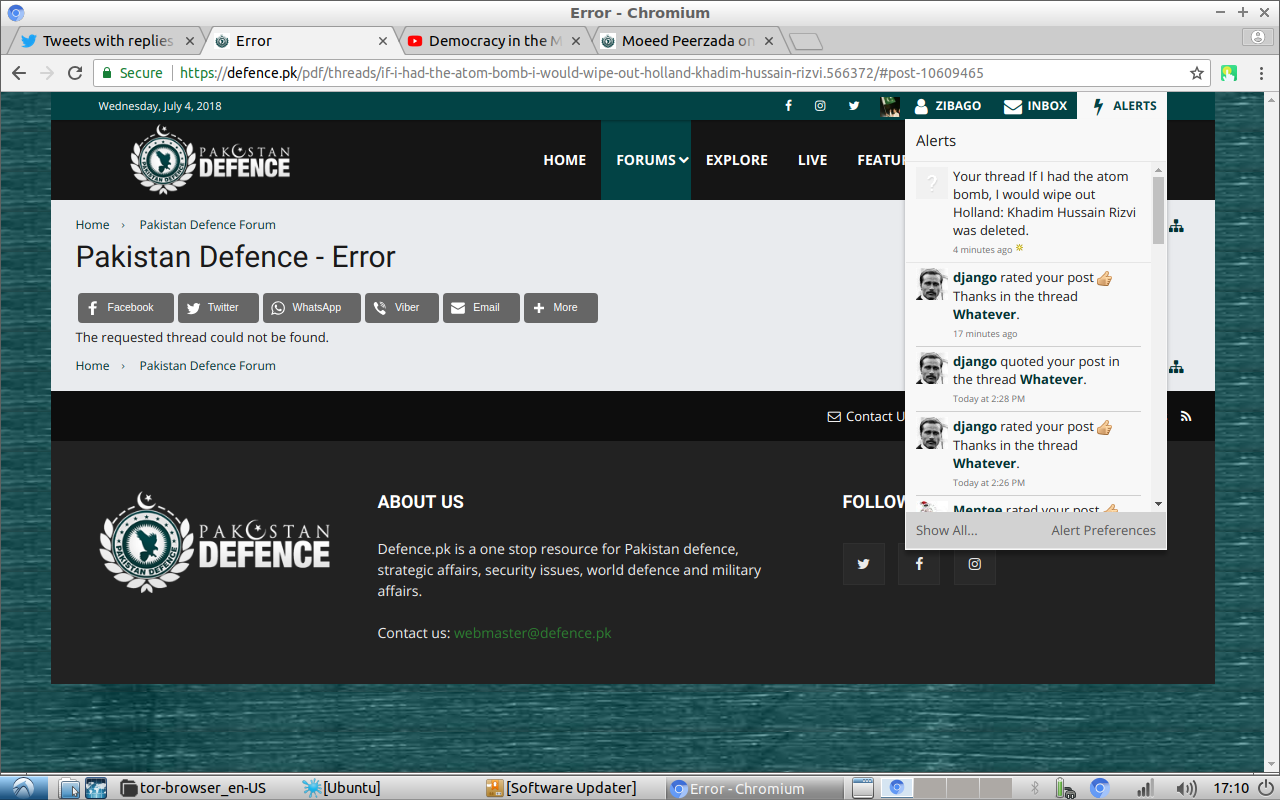Image resolution: width=1280 pixels, height=800 pixels.
Task: Click the profile icon in the window corner
Action: [x=1258, y=37]
